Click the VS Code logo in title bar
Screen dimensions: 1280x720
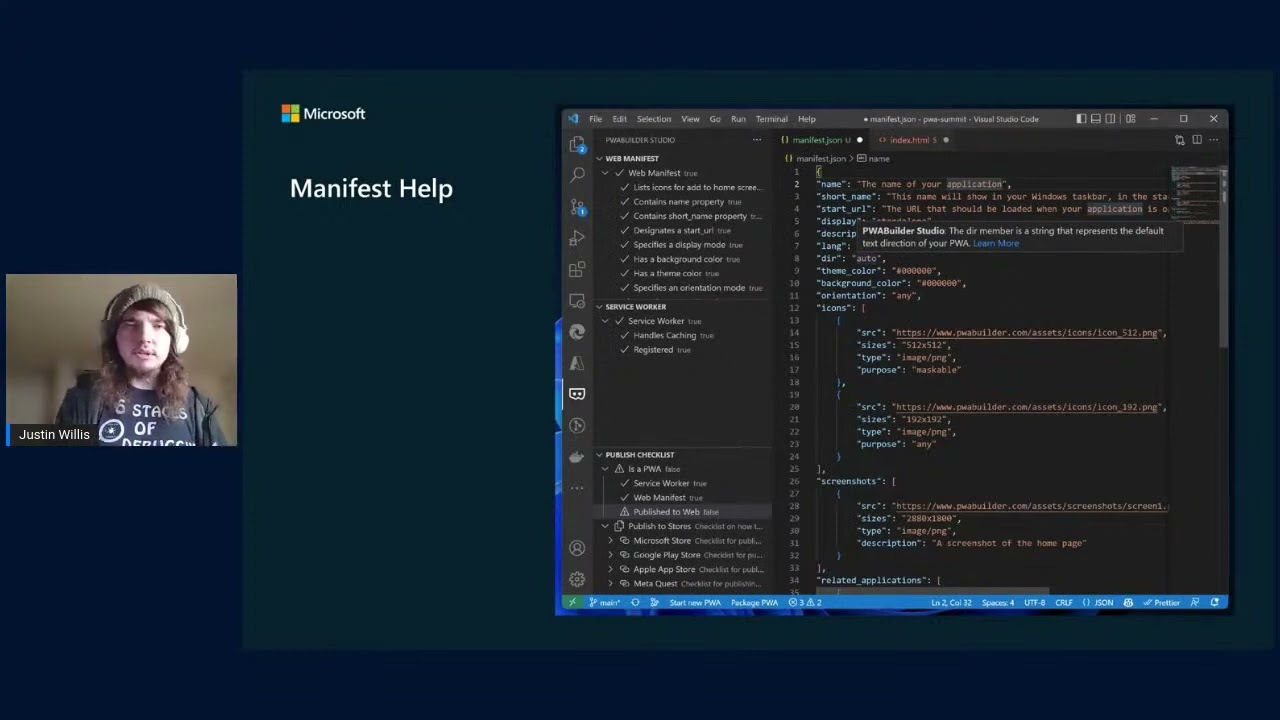click(x=573, y=119)
